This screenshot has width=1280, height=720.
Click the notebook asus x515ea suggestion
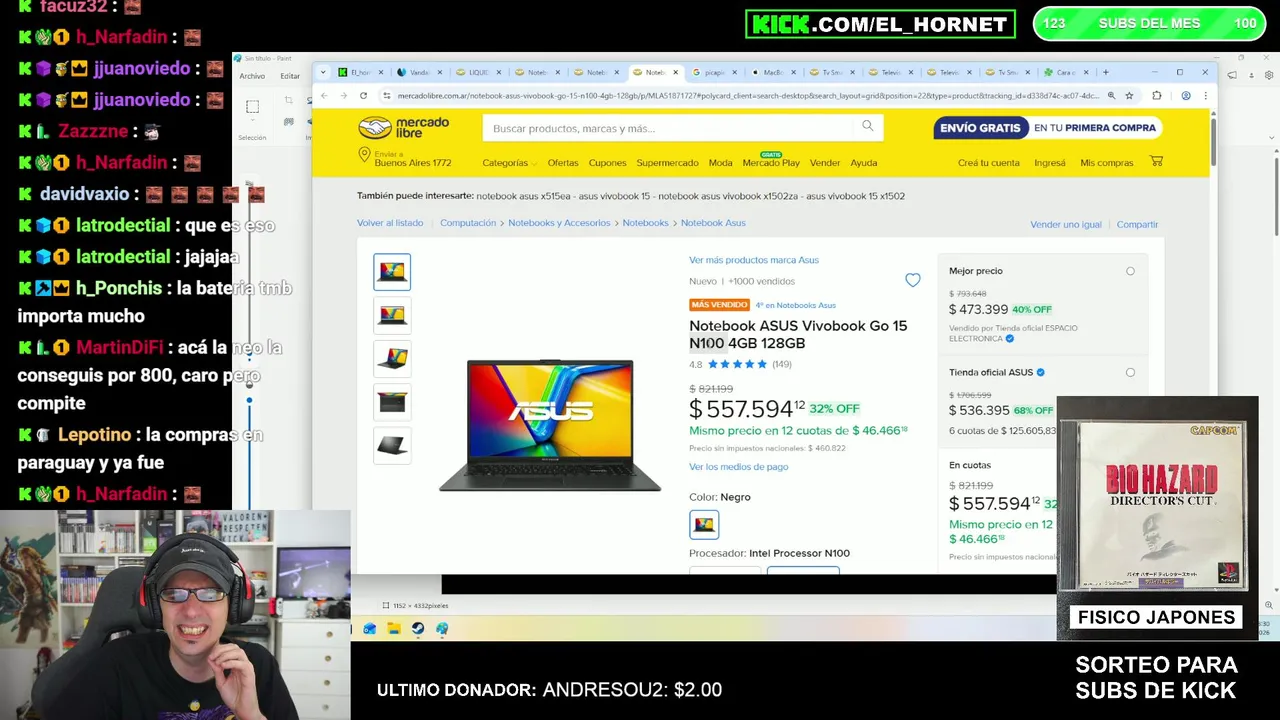click(524, 196)
